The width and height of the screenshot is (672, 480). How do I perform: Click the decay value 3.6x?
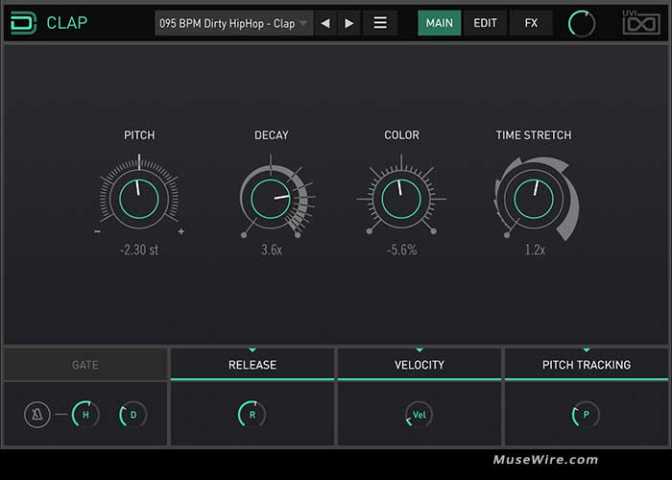pos(271,249)
